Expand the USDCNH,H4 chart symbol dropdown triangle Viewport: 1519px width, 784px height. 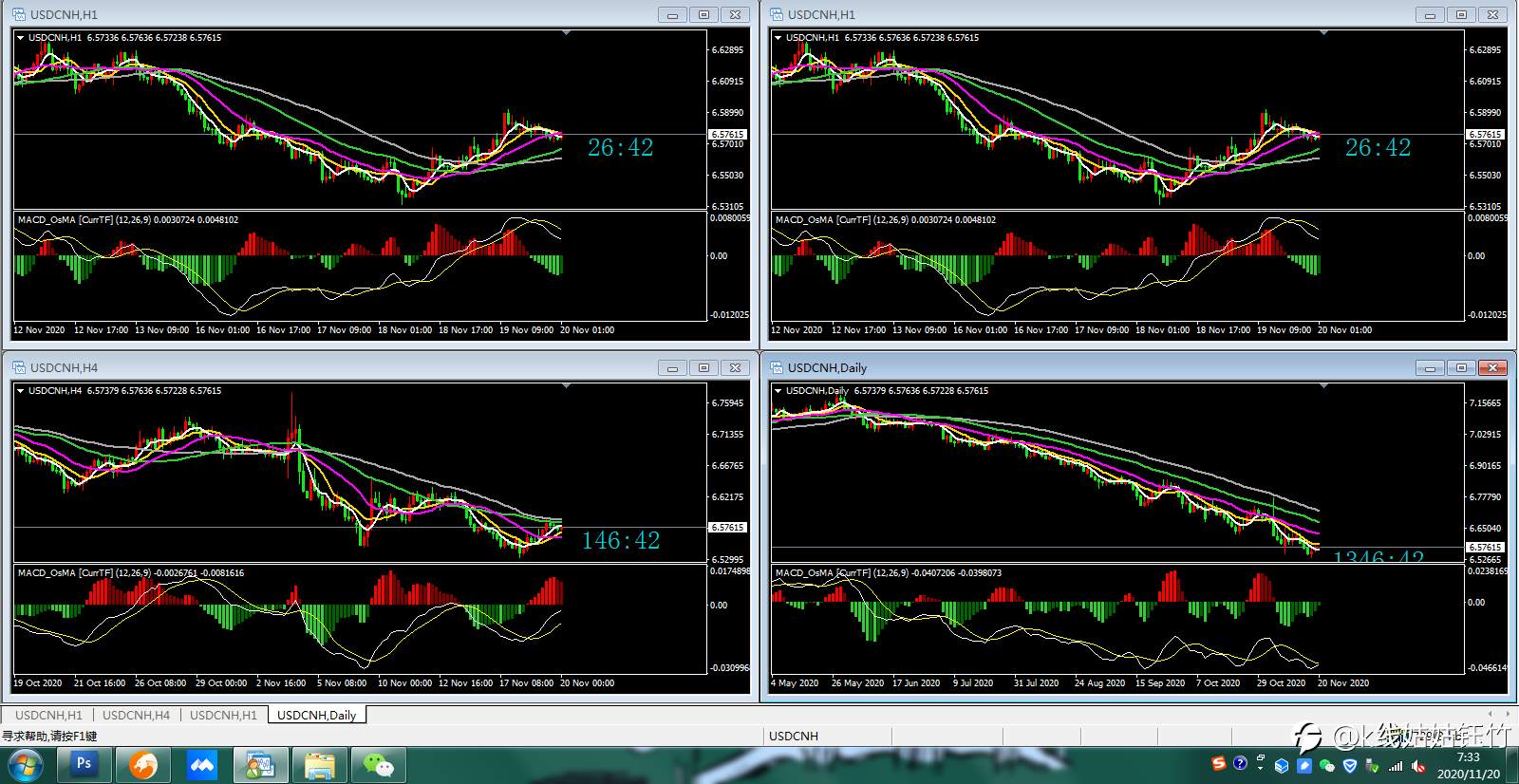pyautogui.click(x=21, y=390)
